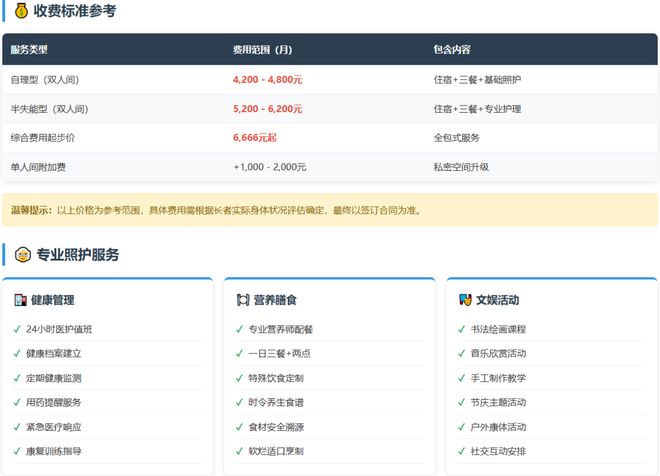660x476 pixels.
Task: Click checkmark beside 紧急医疗响应
Action: [17, 427]
